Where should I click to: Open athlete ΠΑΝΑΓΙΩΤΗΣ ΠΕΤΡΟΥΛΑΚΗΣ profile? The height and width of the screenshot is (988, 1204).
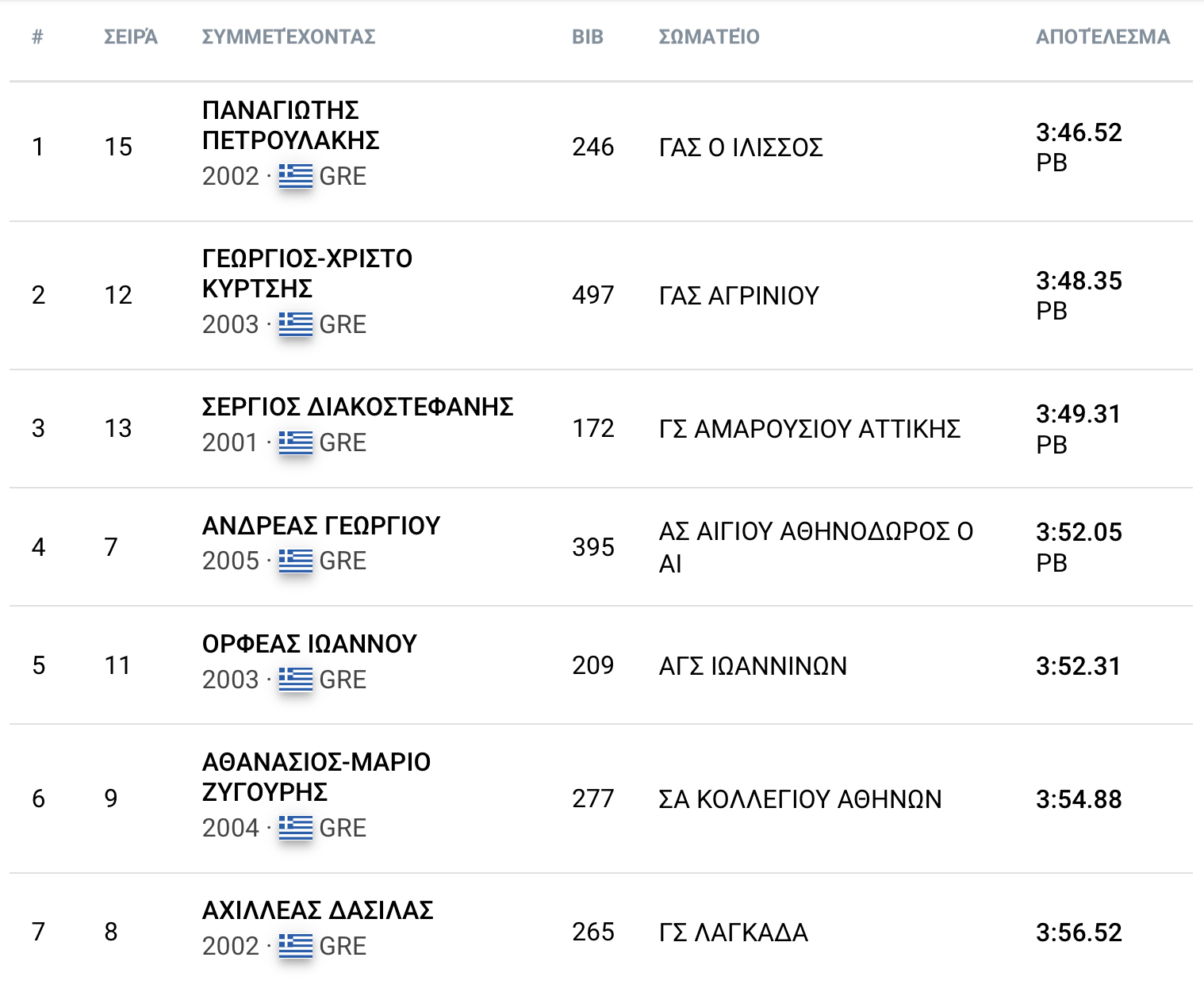point(290,125)
